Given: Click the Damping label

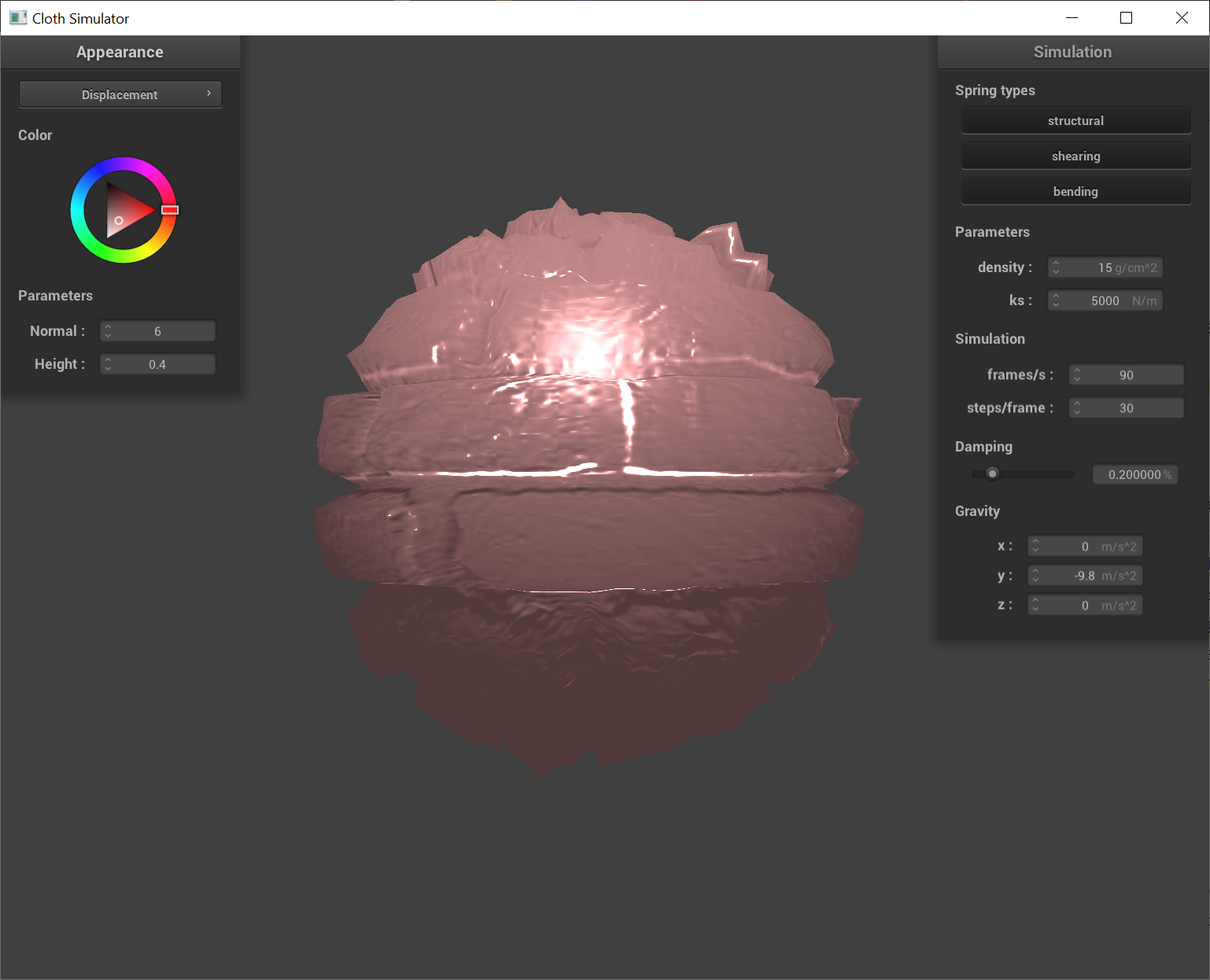Looking at the screenshot, I should coord(983,447).
